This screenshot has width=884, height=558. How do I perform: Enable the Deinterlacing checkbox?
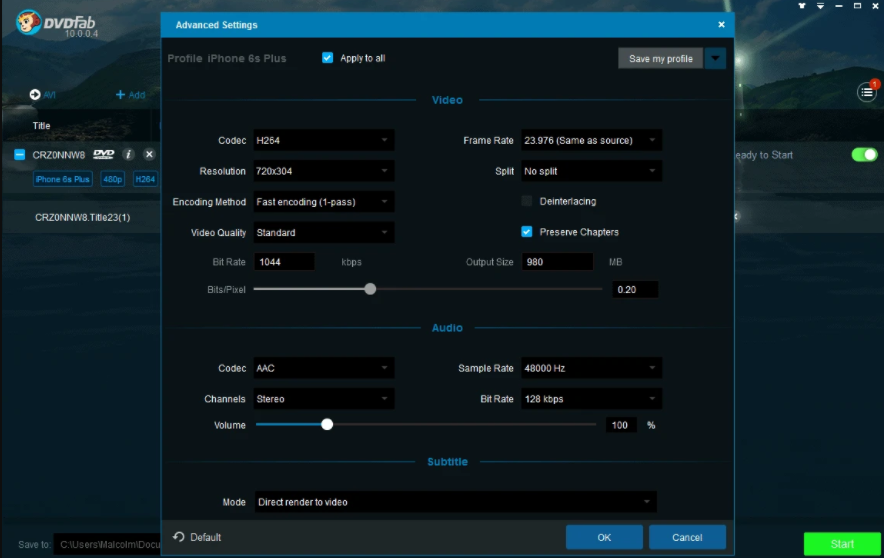coord(527,201)
